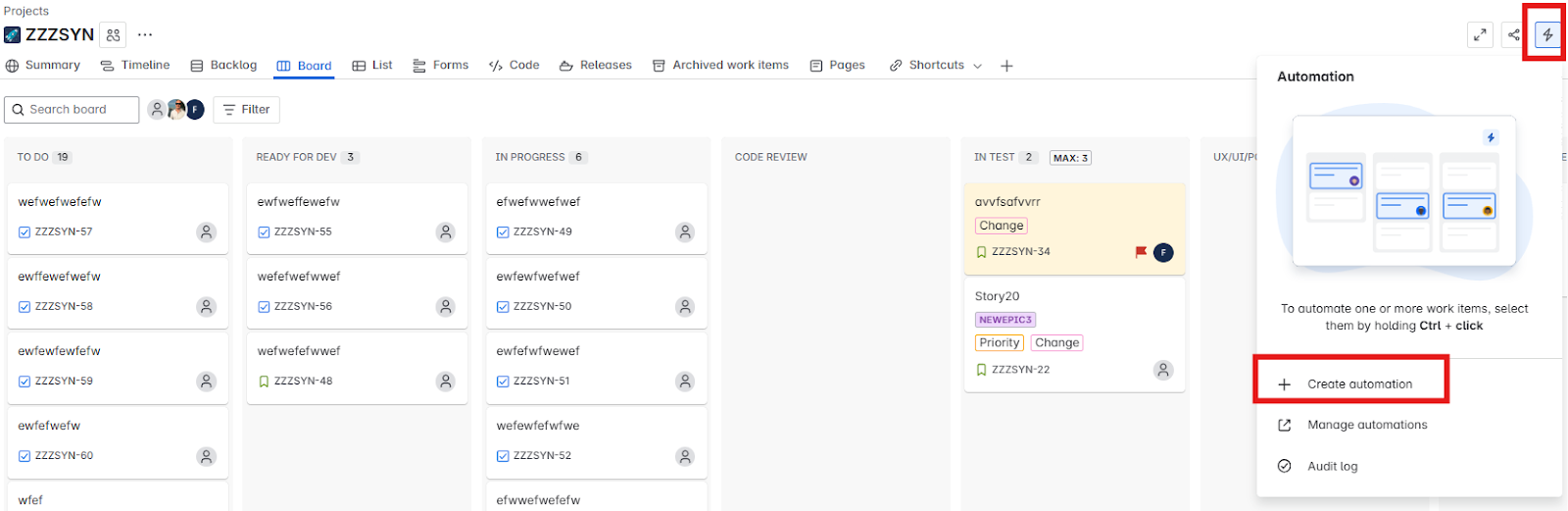The height and width of the screenshot is (511, 1568).
Task: Open the three-dot more actions menu
Action: [145, 34]
